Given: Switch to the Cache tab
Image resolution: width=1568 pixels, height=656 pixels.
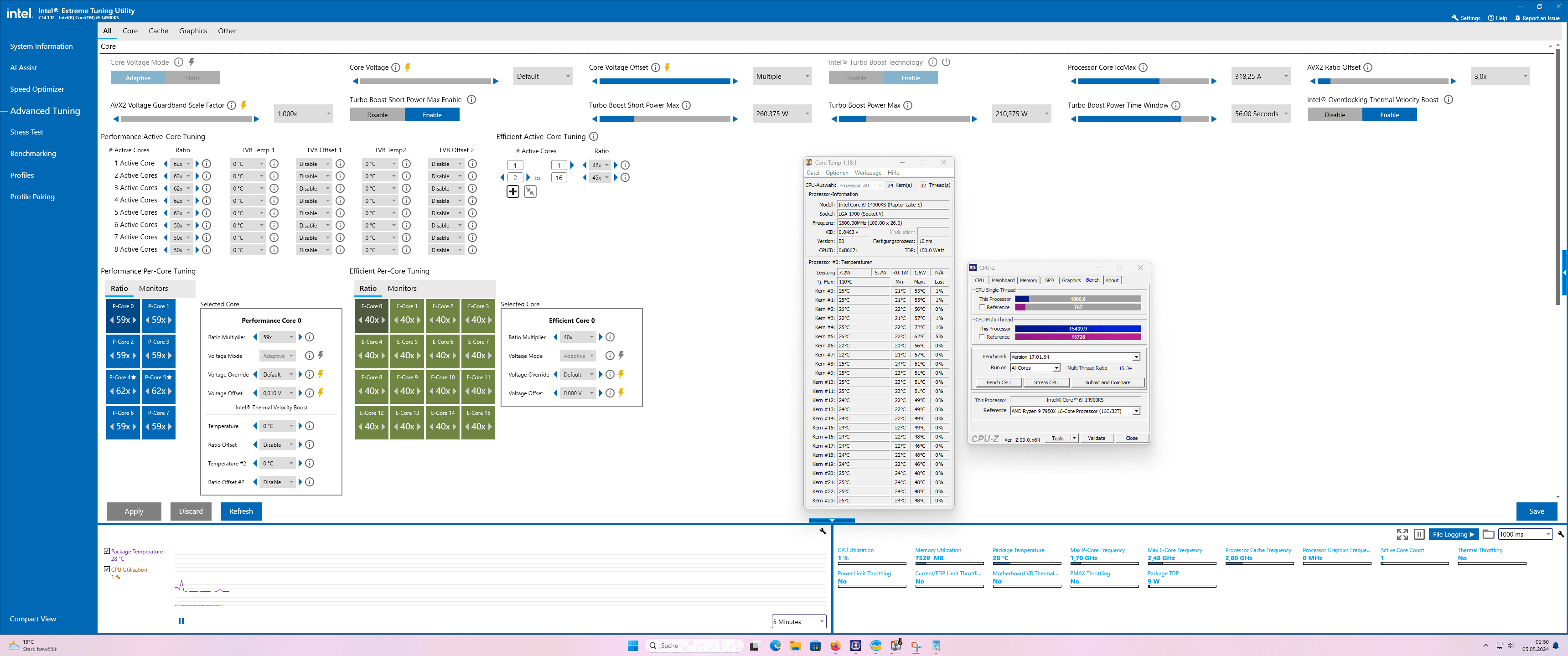Looking at the screenshot, I should tap(158, 31).
